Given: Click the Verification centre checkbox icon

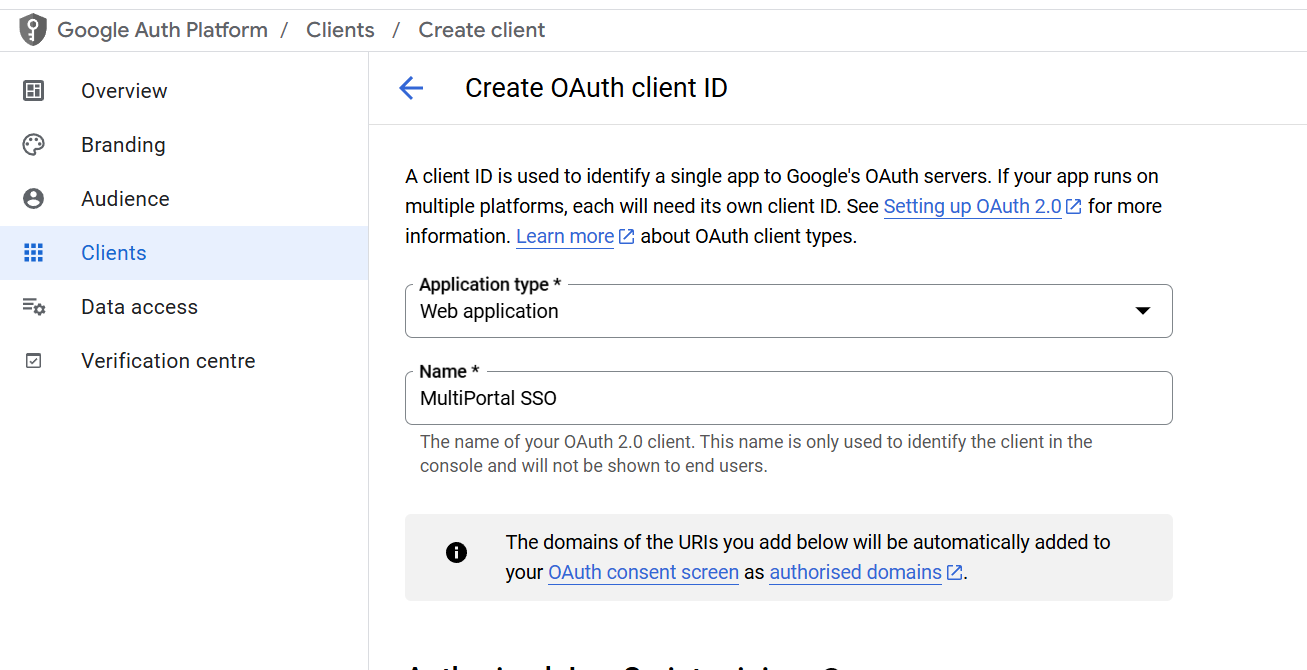Looking at the screenshot, I should point(33,361).
